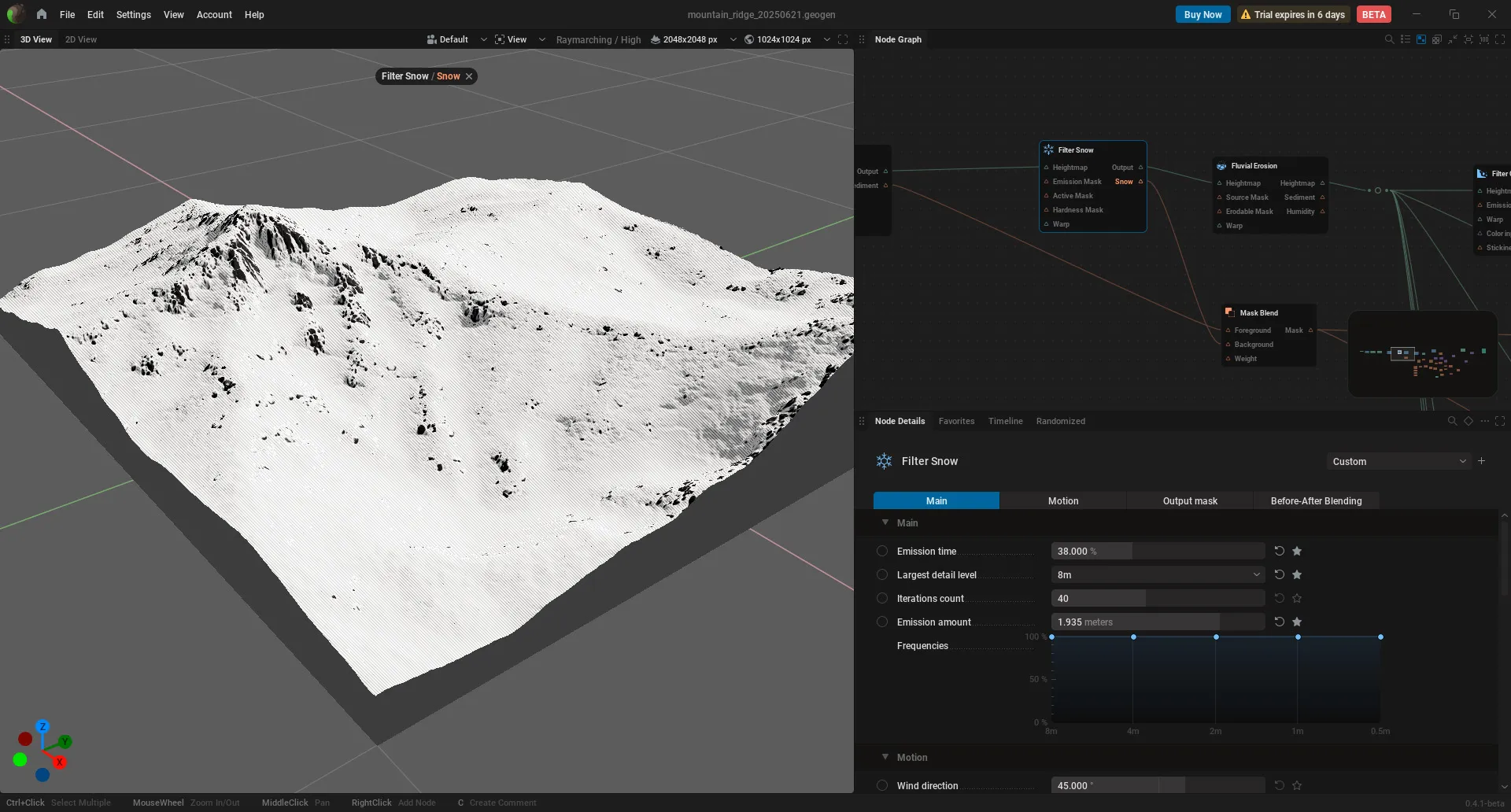
Task: Search in Node Details panel
Action: pyautogui.click(x=1452, y=421)
